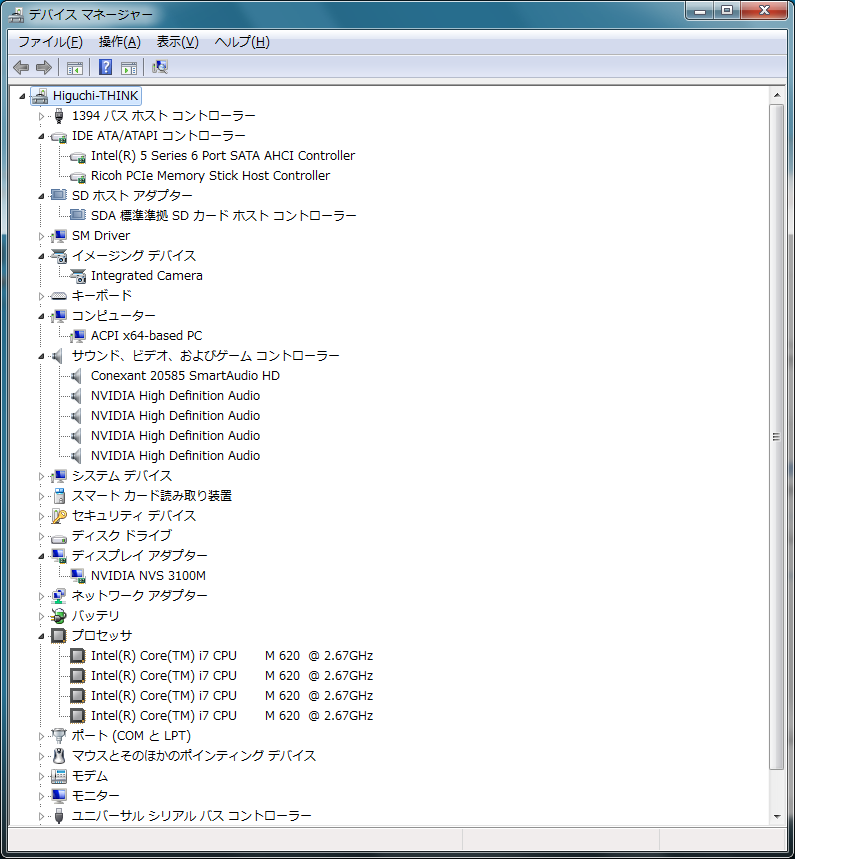Collapse the イメージング デバイス node

coord(41,256)
